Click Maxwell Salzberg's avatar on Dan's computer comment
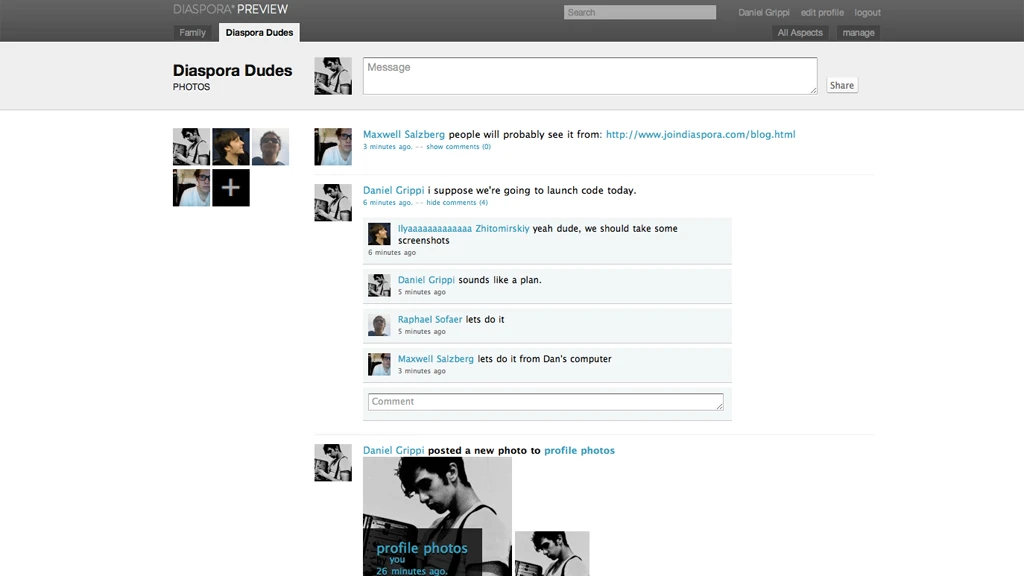Screen dimensions: 1024x576 379,364
